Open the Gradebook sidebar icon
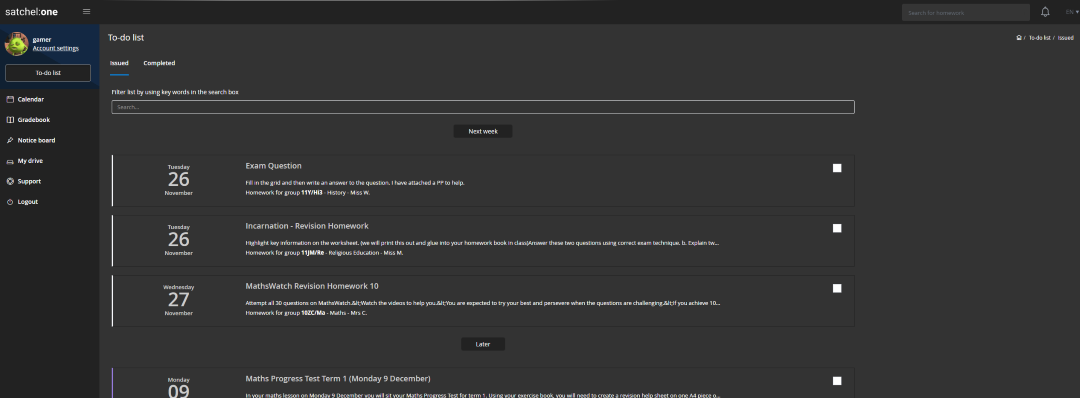This screenshot has height=398, width=1080. click(10, 120)
